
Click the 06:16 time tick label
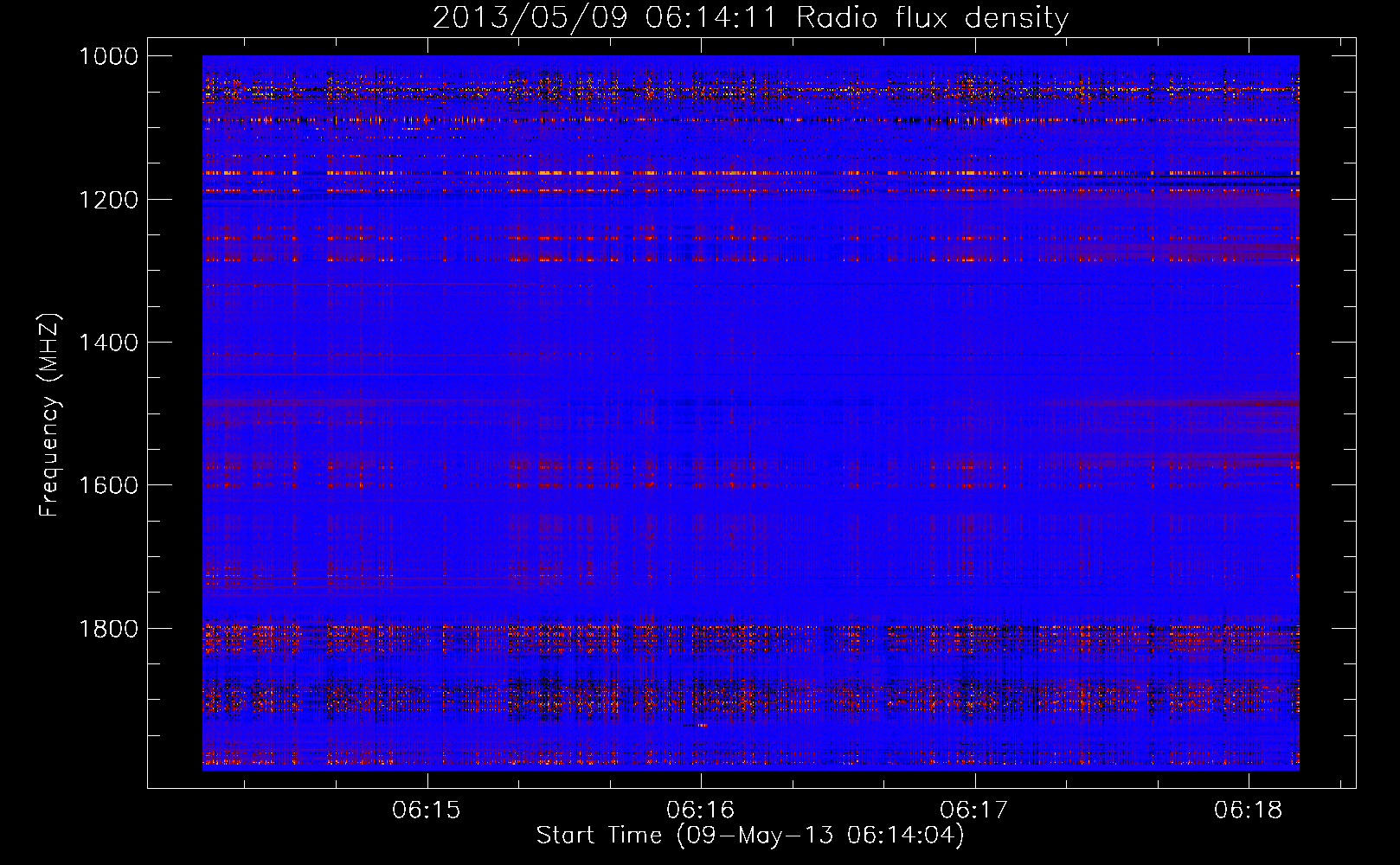[702, 811]
